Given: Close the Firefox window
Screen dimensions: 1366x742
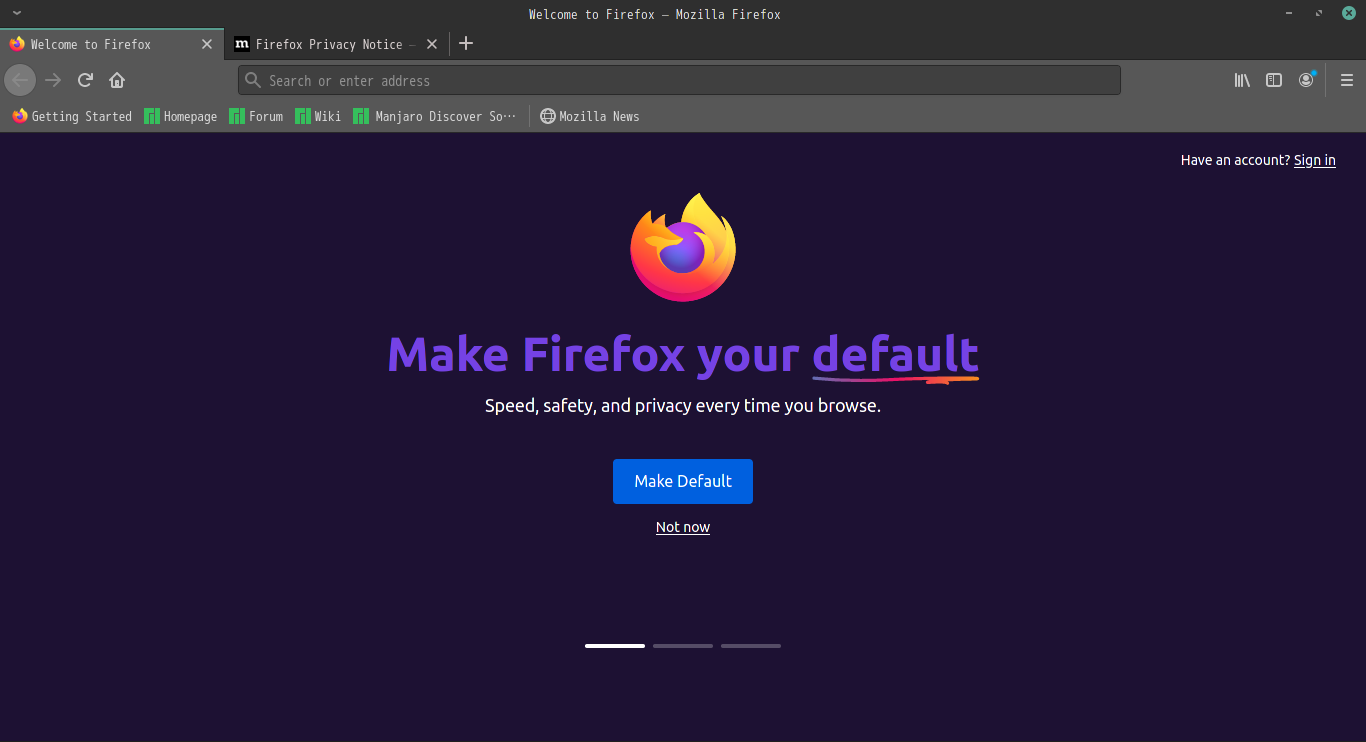Looking at the screenshot, I should click(x=1348, y=13).
